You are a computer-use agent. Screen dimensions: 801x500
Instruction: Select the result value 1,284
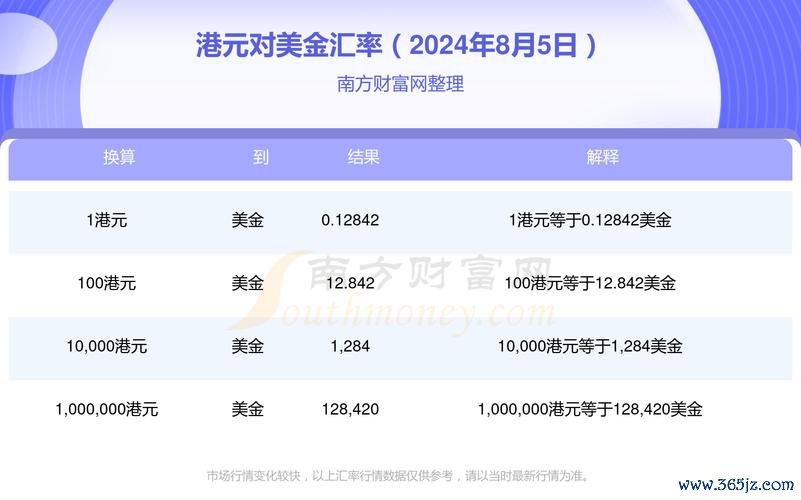tap(350, 347)
